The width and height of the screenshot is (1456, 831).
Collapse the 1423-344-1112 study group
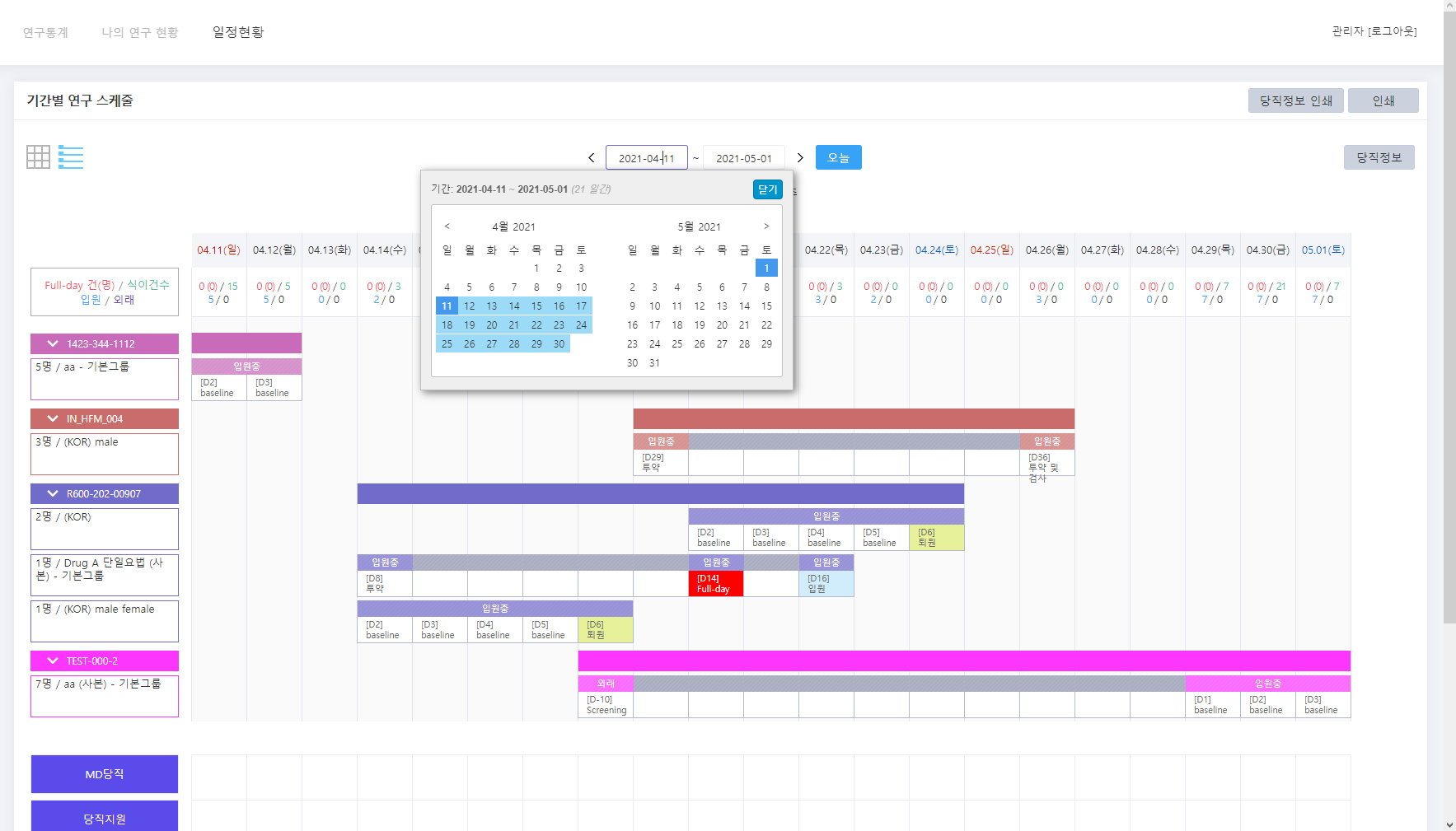[53, 344]
